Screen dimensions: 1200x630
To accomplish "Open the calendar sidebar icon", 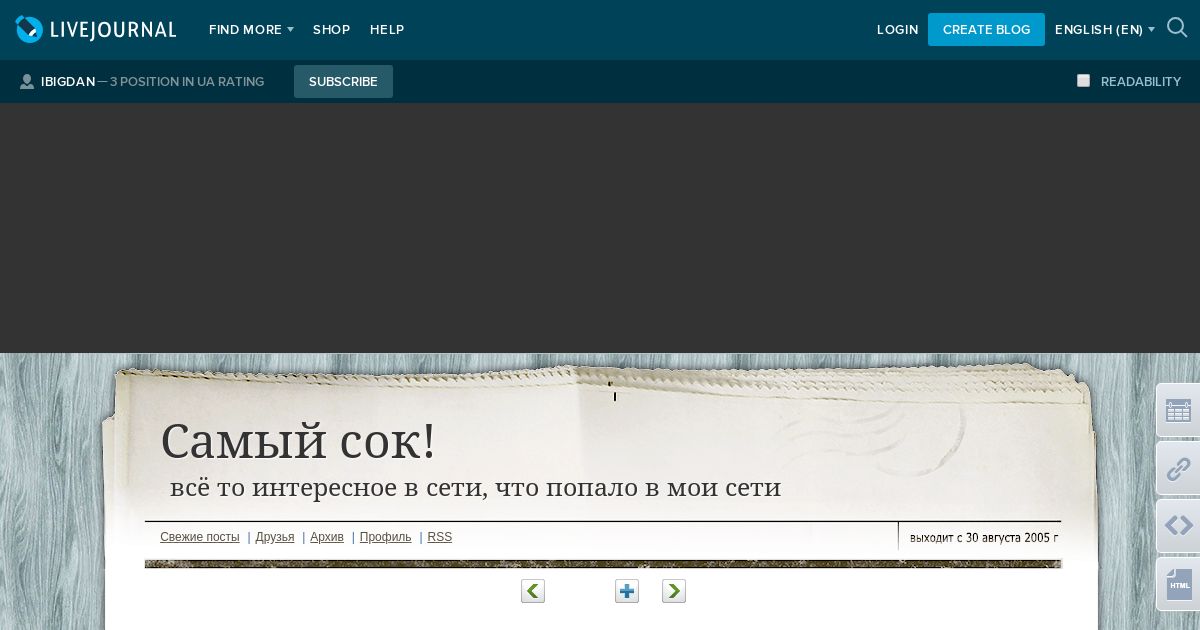I will [x=1179, y=410].
